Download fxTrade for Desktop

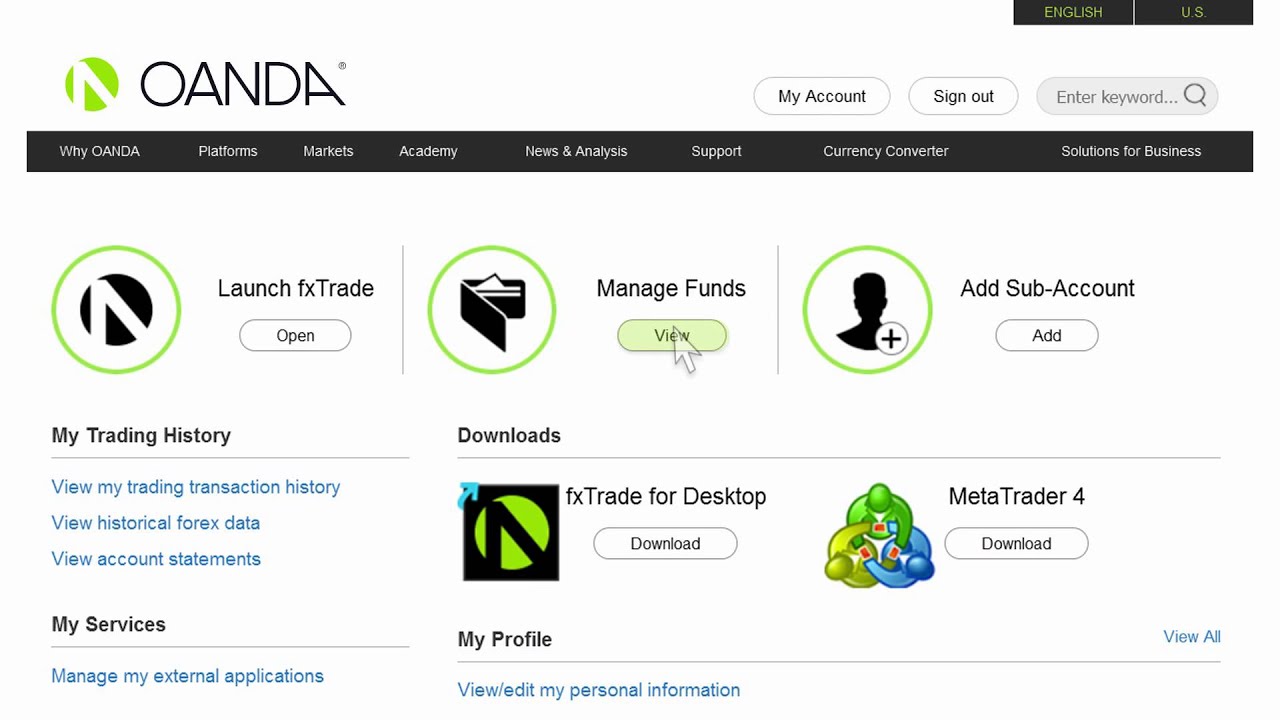point(665,543)
